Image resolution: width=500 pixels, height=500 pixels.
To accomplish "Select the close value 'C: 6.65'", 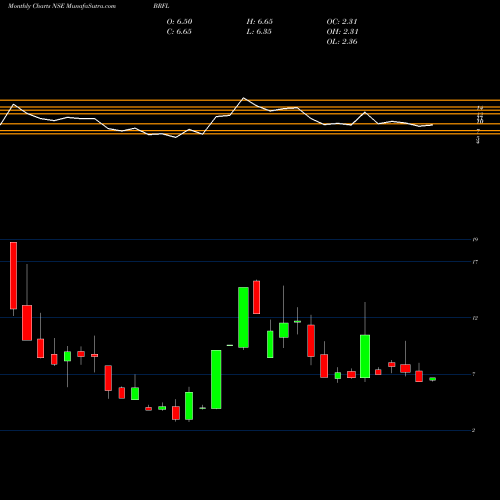I will coord(179,32).
